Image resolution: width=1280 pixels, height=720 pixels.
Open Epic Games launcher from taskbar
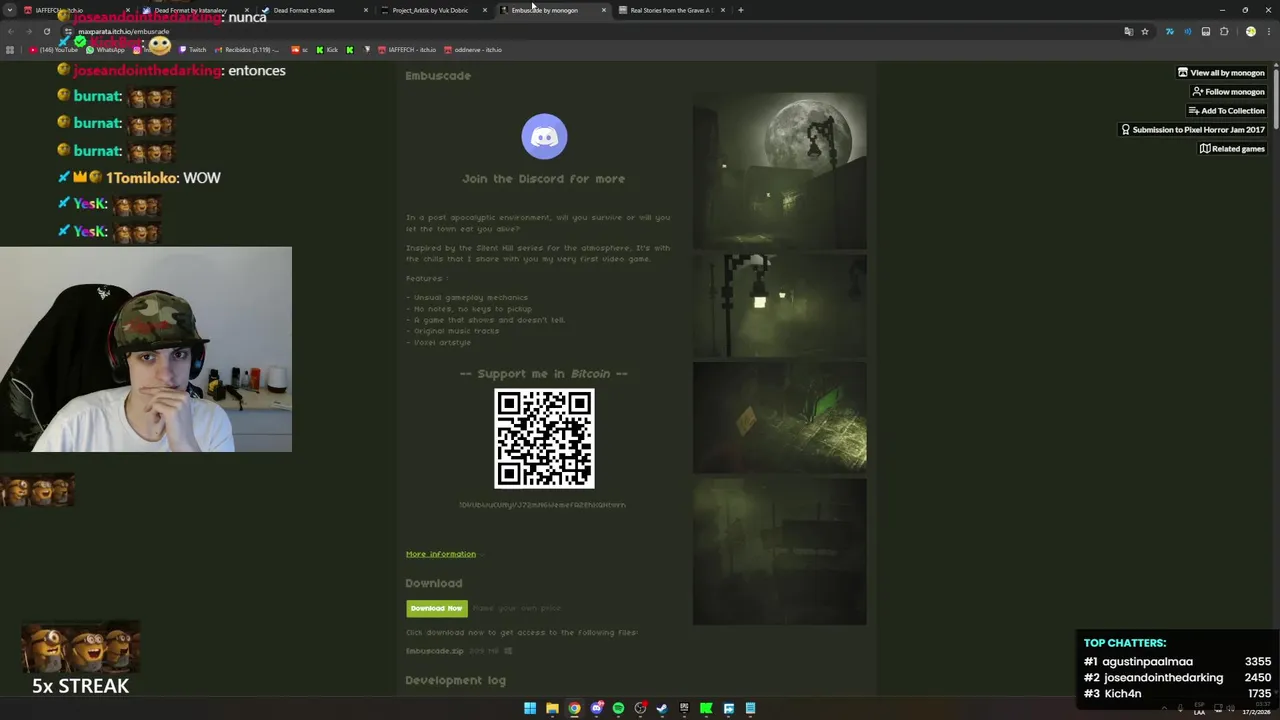[x=684, y=708]
